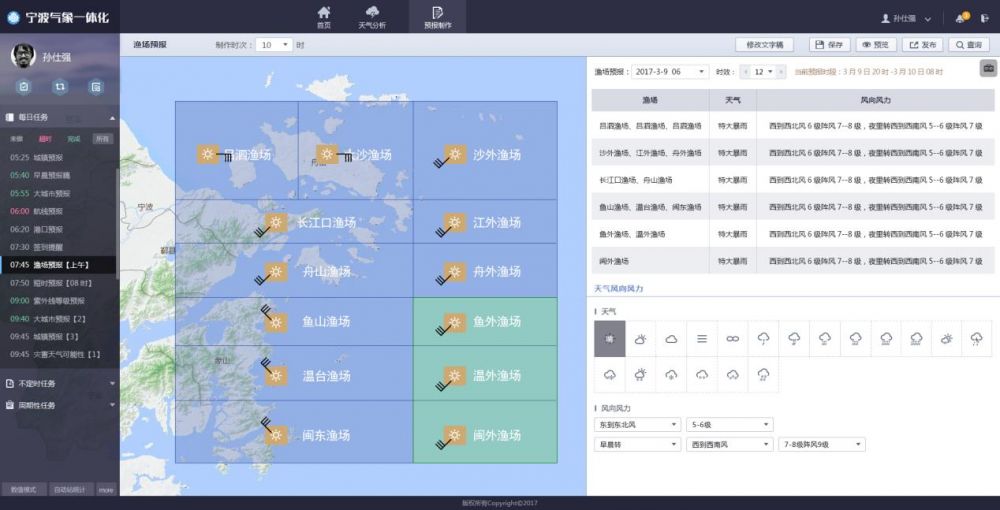Viewport: 1000px width, 510px height.
Task: Click the refresh hexagon icon under profile
Action: 60,87
